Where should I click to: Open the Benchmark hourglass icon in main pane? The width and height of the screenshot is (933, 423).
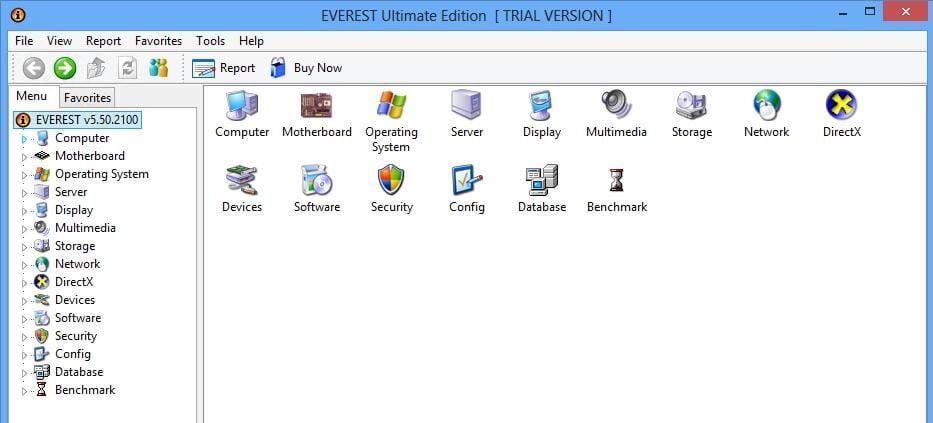(x=616, y=180)
